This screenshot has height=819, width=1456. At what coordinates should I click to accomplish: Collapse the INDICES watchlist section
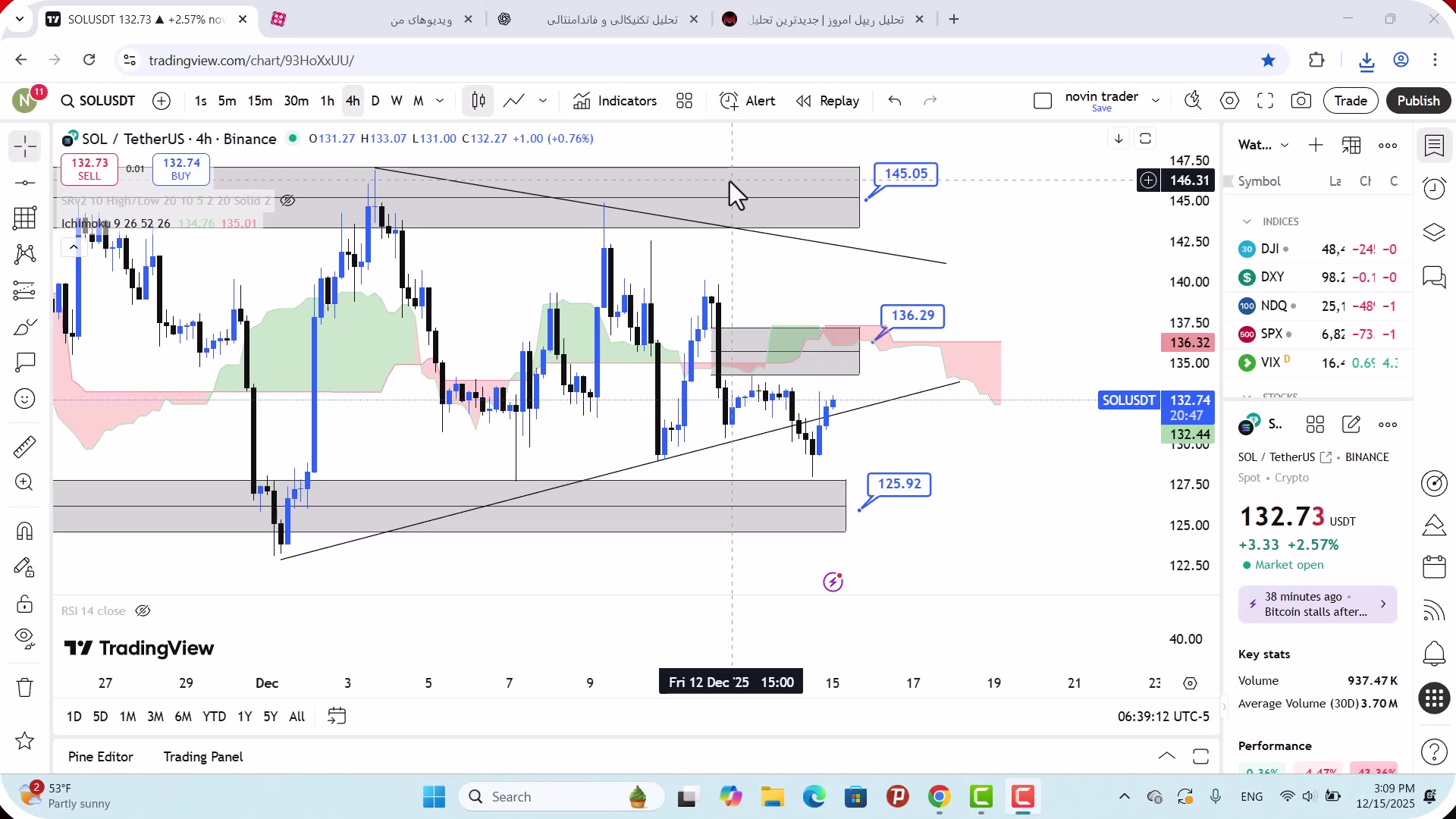[1247, 221]
